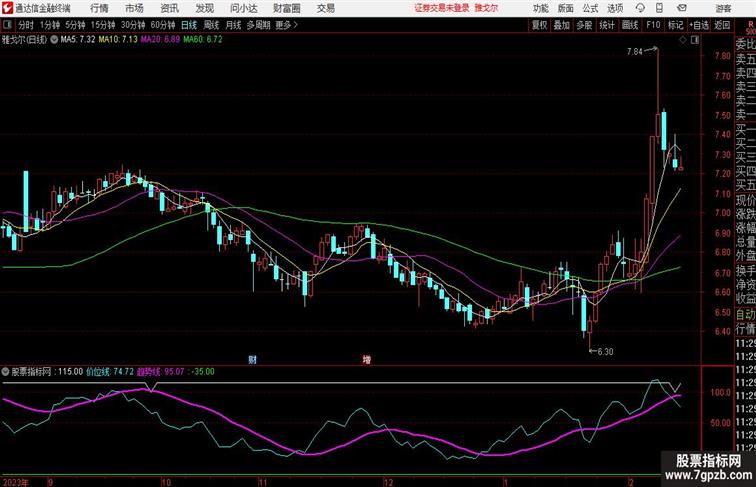The width and height of the screenshot is (756, 487).
Task: Open the 市场 menu
Action: pos(134,8)
